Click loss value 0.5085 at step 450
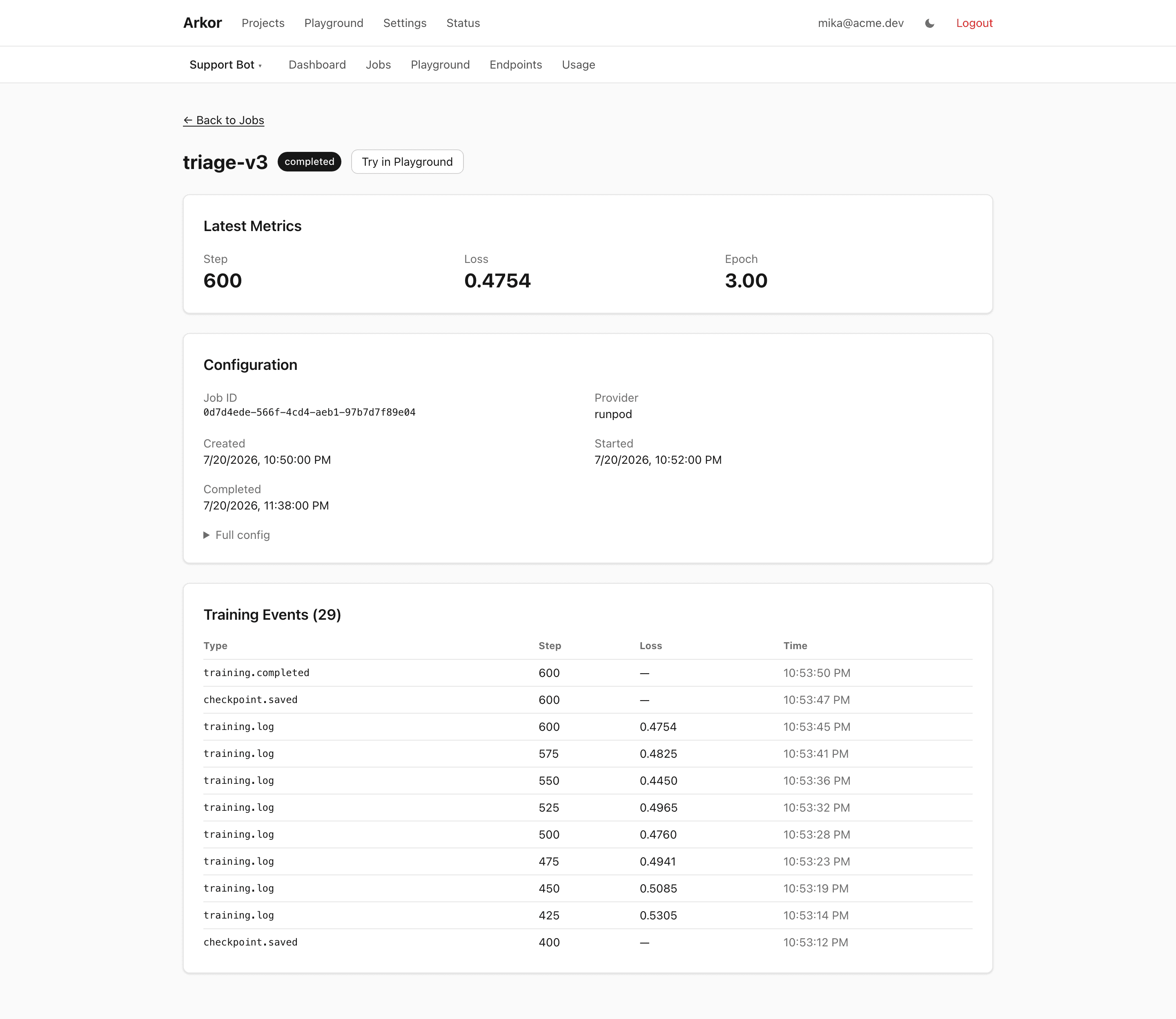This screenshot has width=1176, height=1019. 658,889
